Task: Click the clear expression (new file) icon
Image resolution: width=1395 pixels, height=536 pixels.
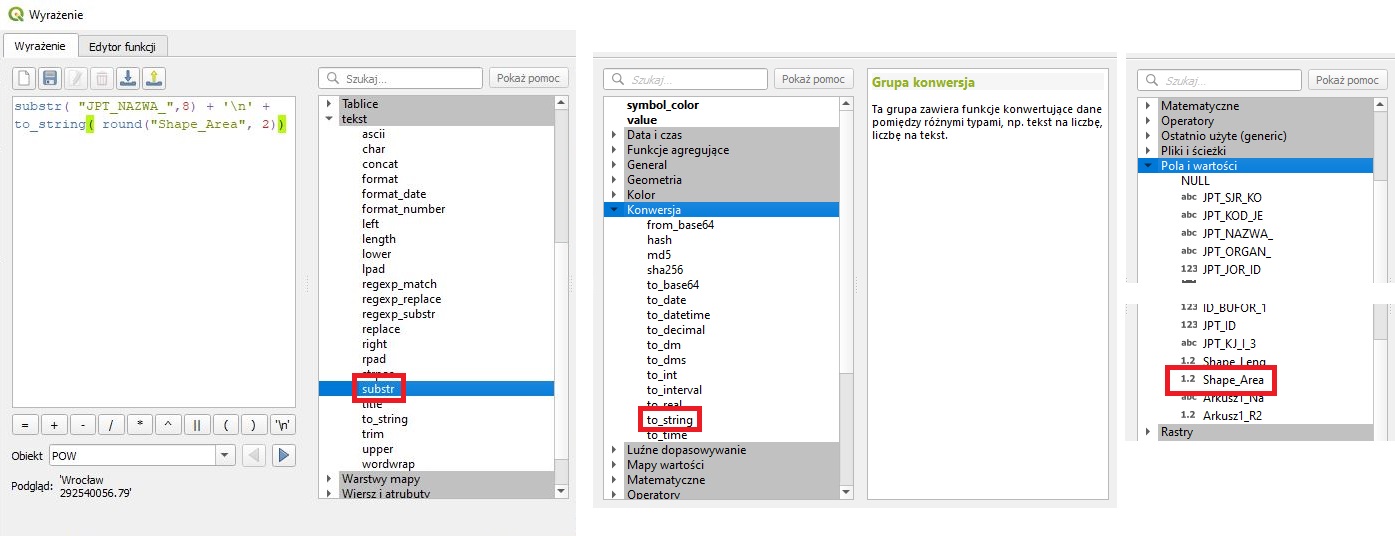Action: click(24, 78)
